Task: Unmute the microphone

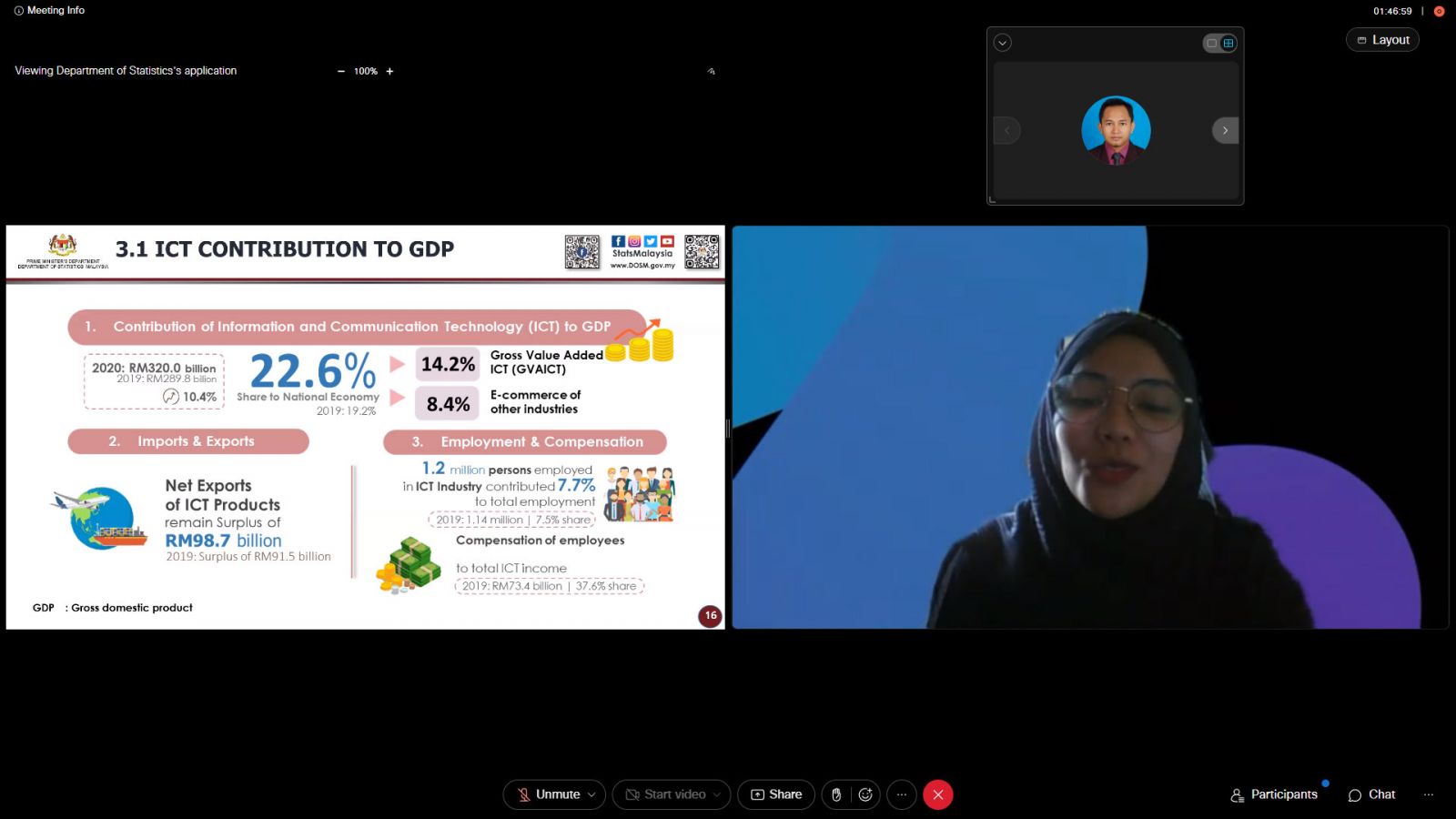Action: click(x=548, y=794)
